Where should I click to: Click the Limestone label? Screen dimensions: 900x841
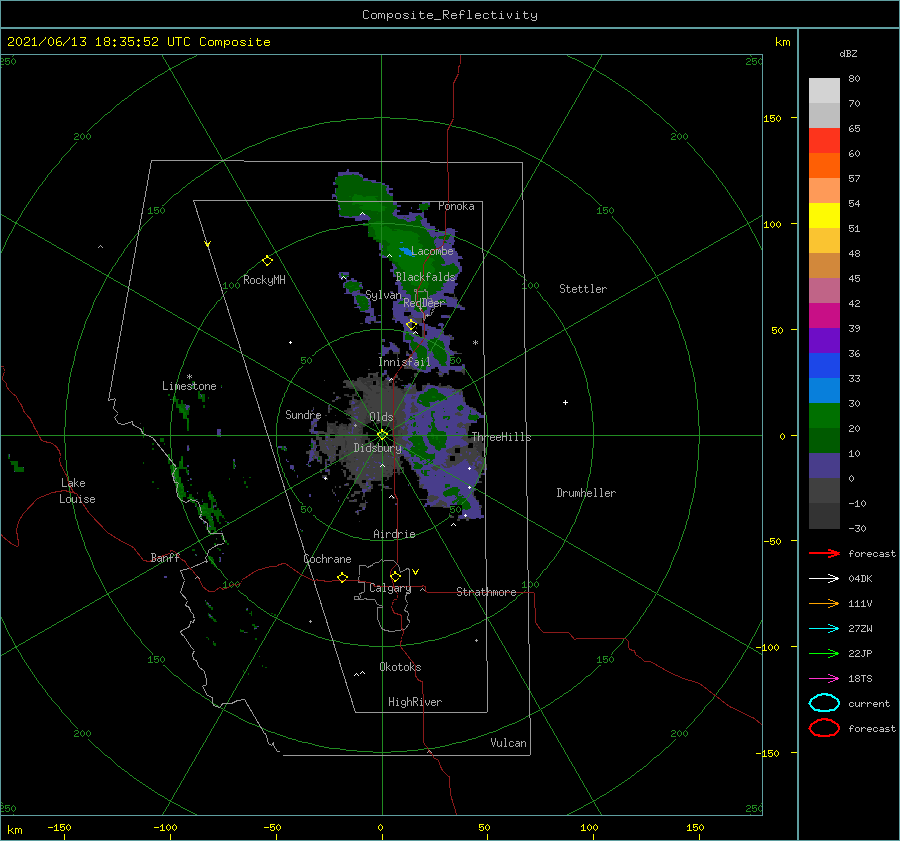[189, 386]
